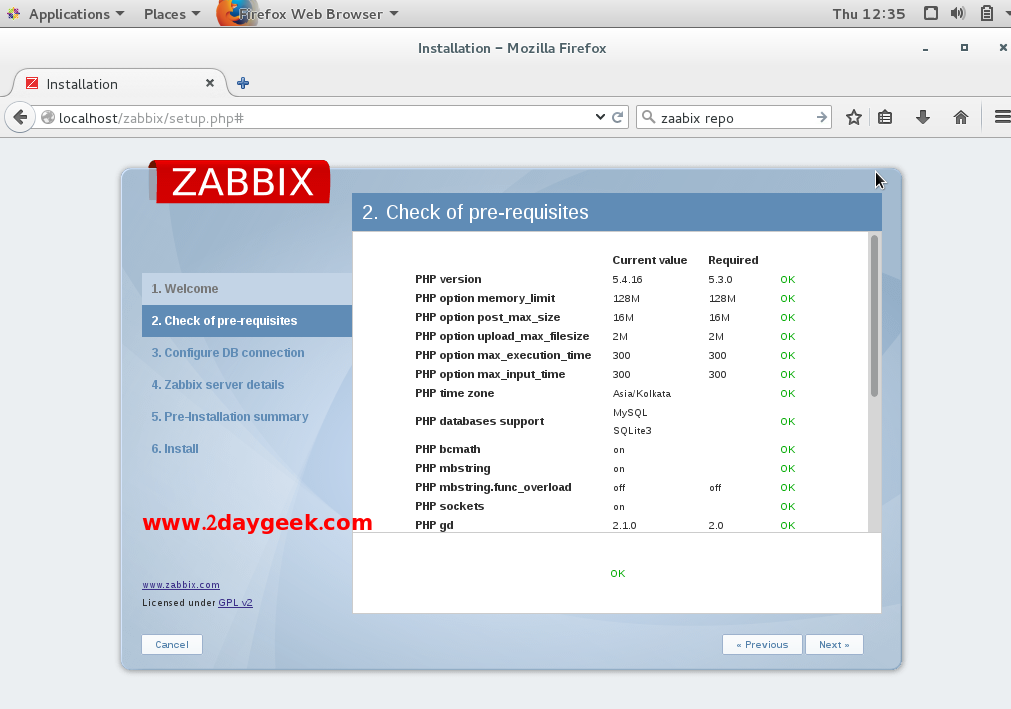Click the Required column header
Screen dimensions: 1011x709
(x=733, y=260)
